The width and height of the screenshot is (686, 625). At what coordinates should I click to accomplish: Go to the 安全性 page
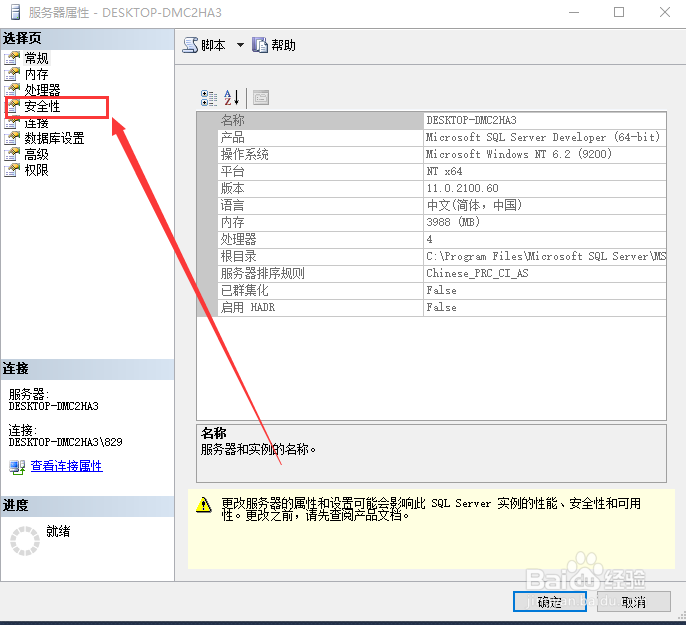42,106
